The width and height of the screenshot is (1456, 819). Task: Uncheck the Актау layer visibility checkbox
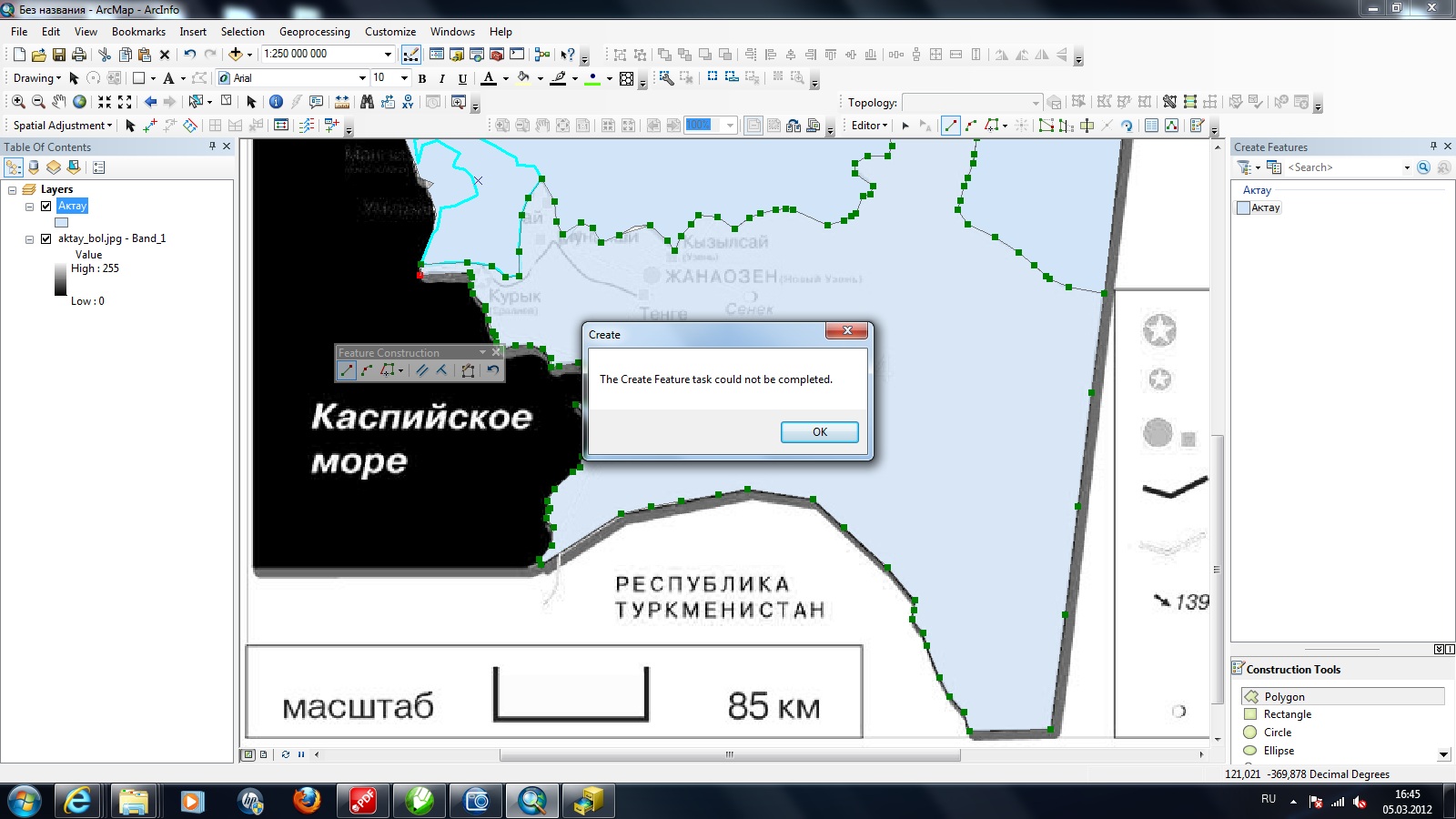coord(46,207)
